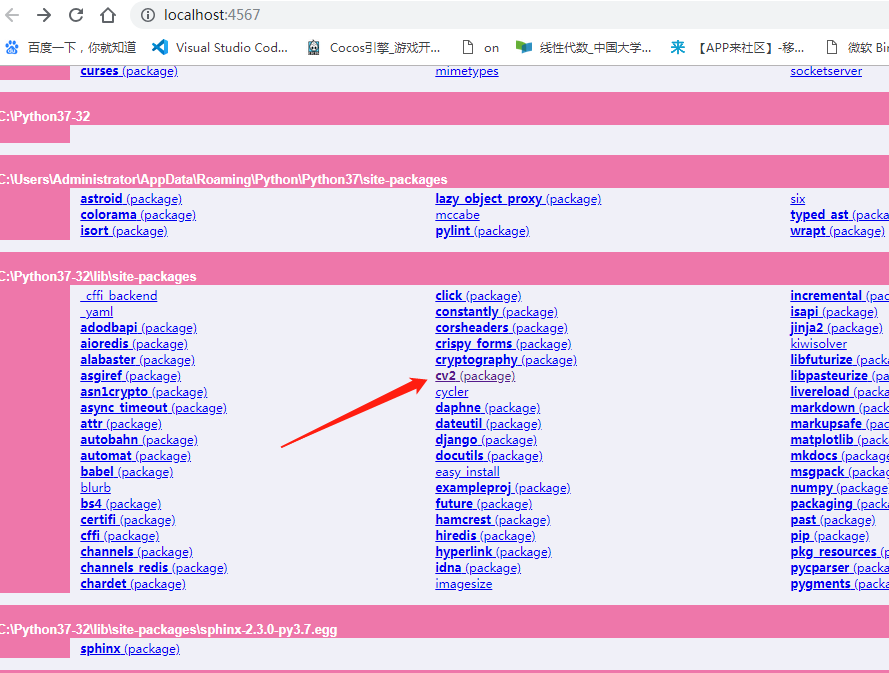Go to the browser home page icon
889x673 pixels.
(108, 15)
